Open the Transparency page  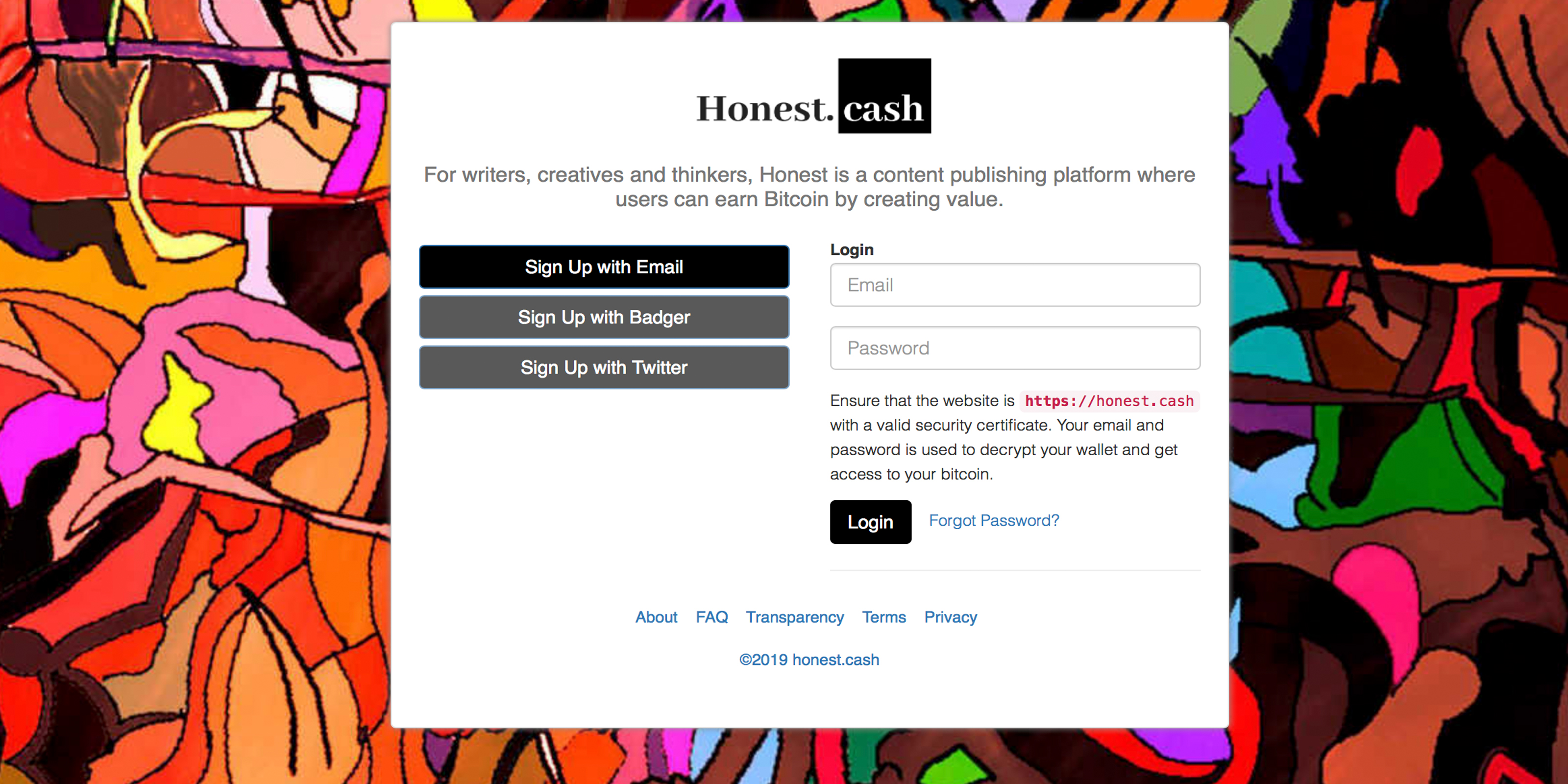click(794, 616)
